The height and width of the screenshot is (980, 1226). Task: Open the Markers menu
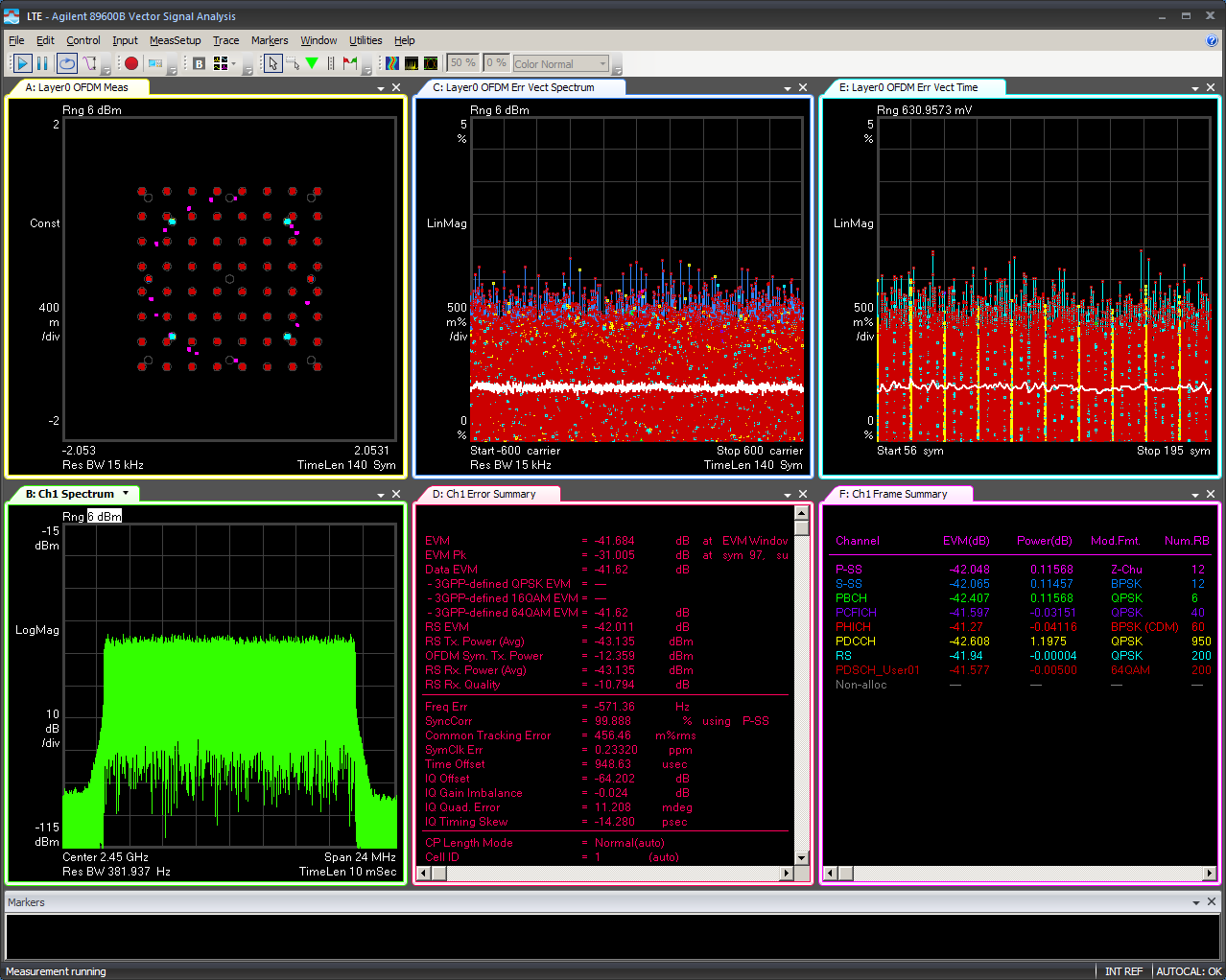click(x=270, y=40)
